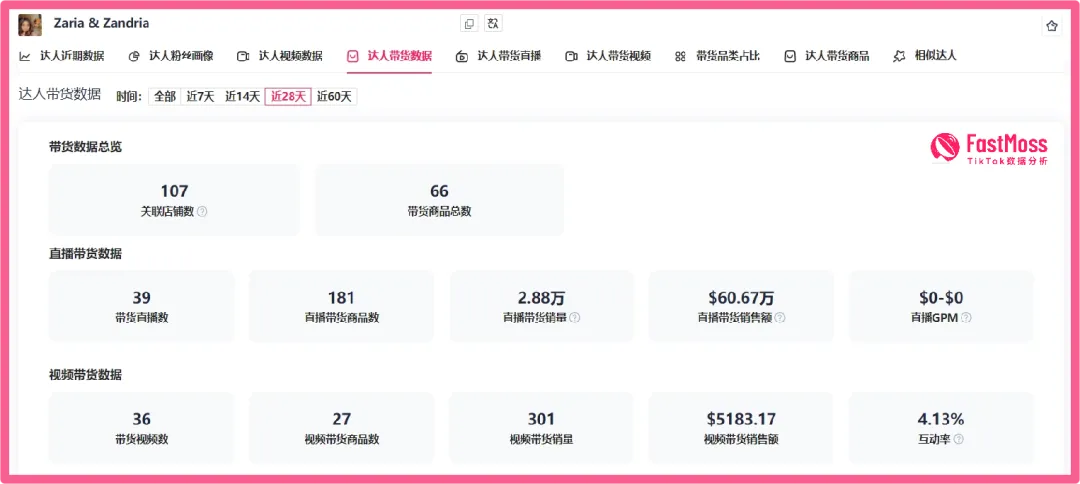
Task: Click the translate icon beside the creator name
Action: click(493, 23)
